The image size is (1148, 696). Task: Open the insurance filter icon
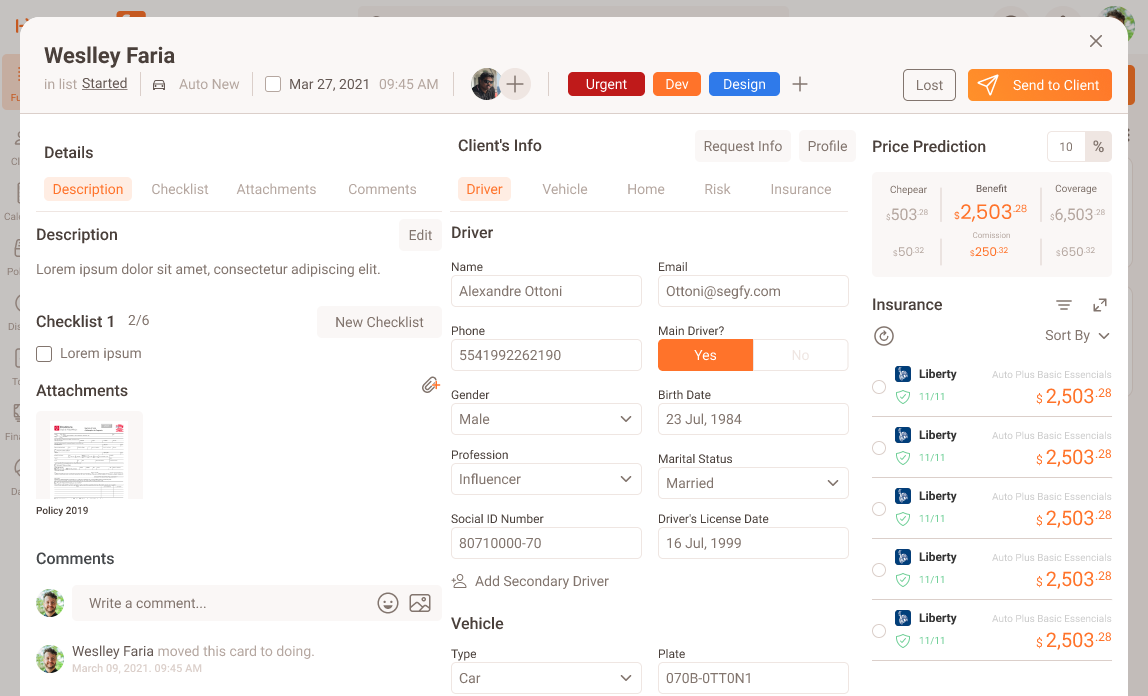point(1064,305)
